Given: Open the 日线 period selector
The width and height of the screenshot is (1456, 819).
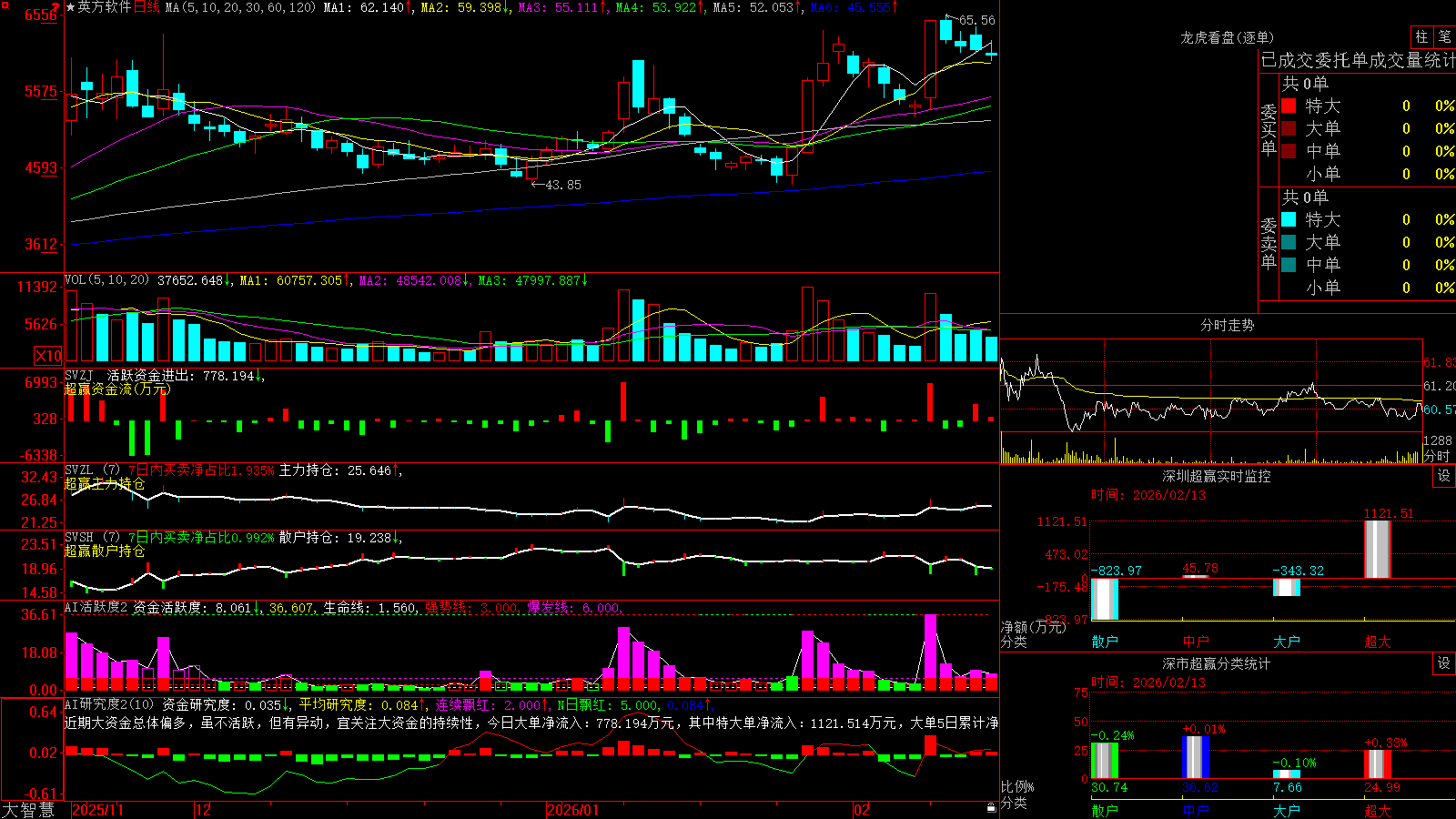Looking at the screenshot, I should point(147,7).
